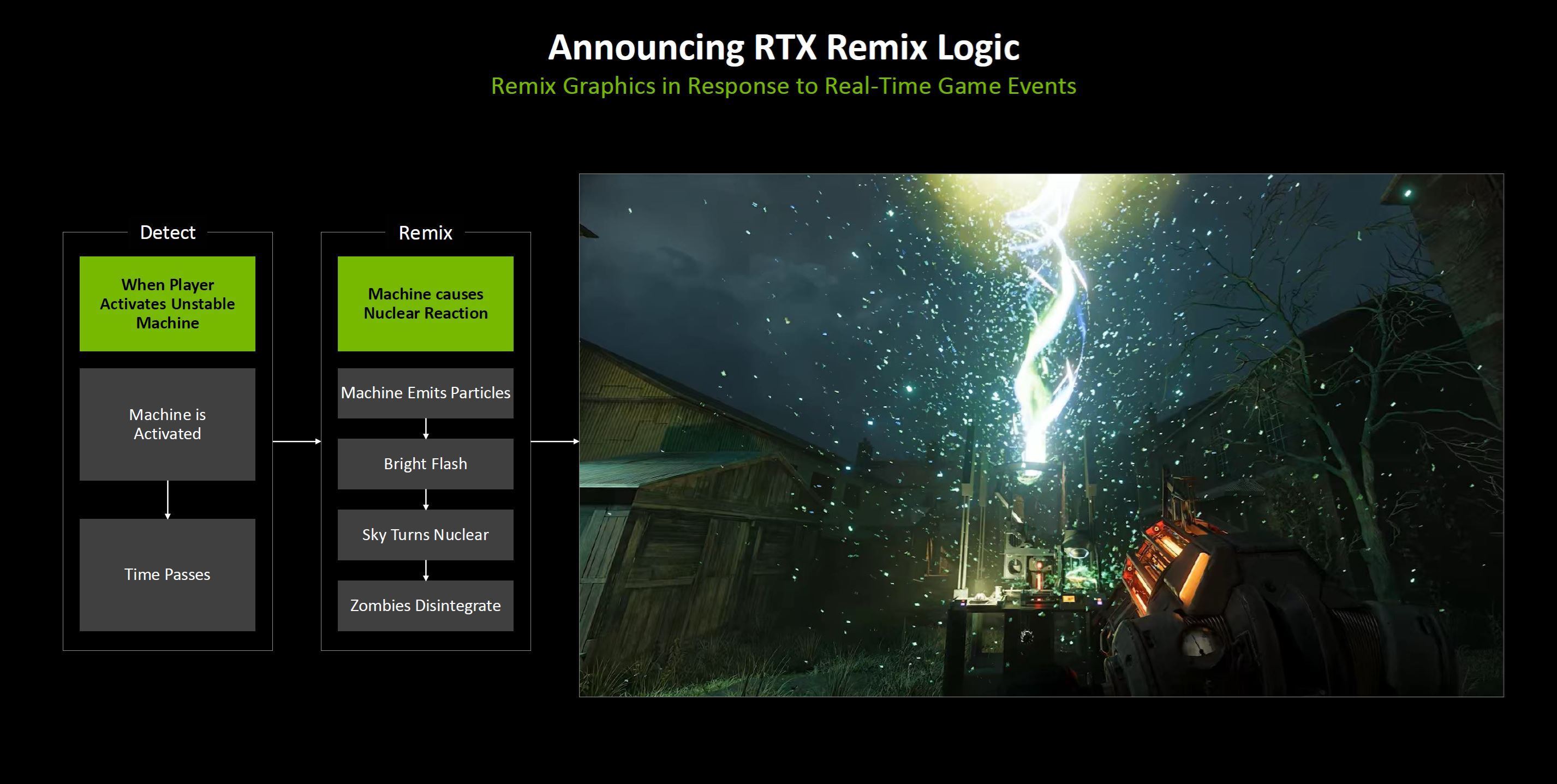Viewport: 1557px width, 784px height.
Task: Click the down arrow below 'Sky Turns Nuclear'
Action: click(x=426, y=570)
